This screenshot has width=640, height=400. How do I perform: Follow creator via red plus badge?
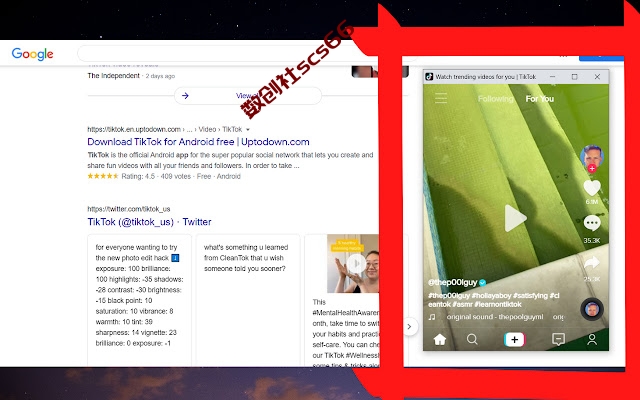coord(592,168)
